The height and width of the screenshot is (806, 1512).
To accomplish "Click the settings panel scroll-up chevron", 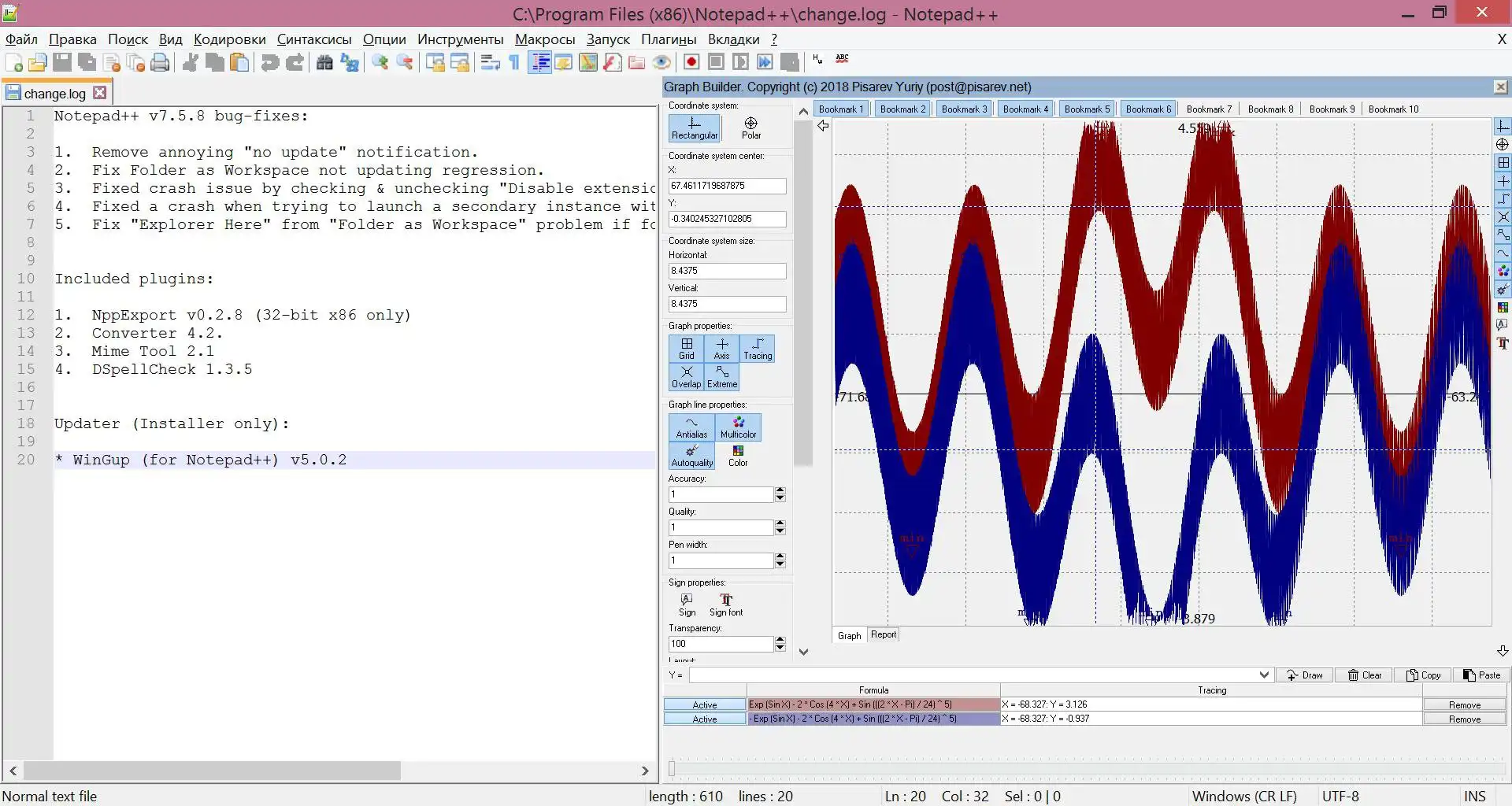I will (x=803, y=112).
